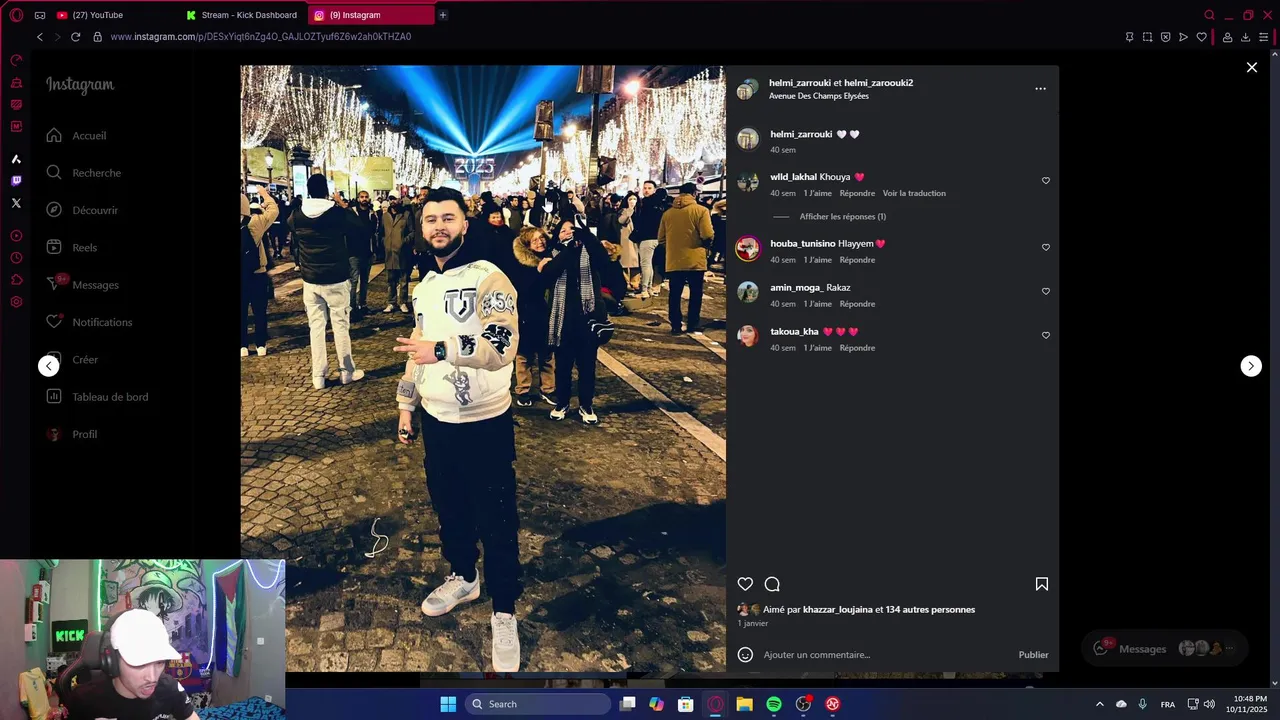This screenshot has width=1280, height=720.
Task: Click Publier to post comment
Action: pos(1033,655)
